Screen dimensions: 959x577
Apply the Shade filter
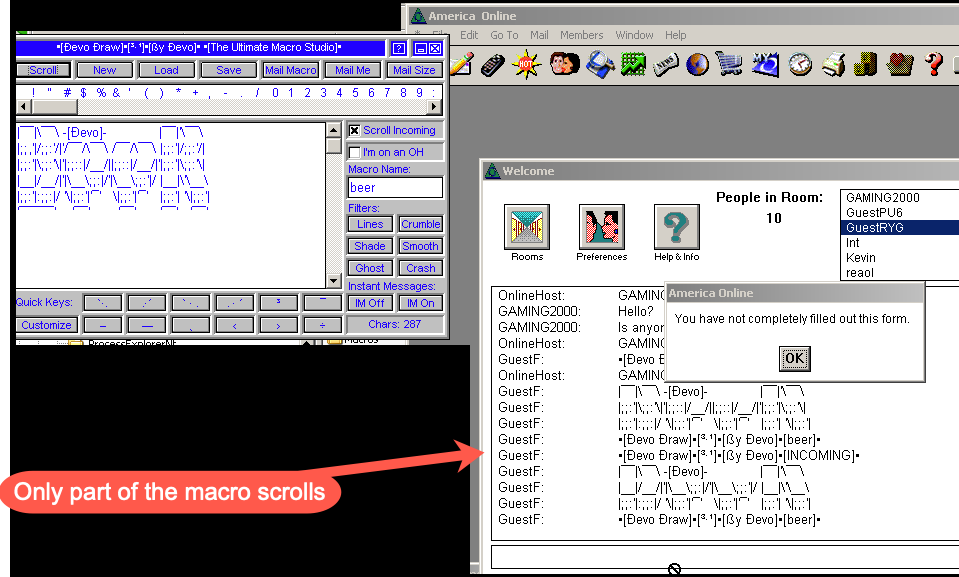click(x=370, y=247)
